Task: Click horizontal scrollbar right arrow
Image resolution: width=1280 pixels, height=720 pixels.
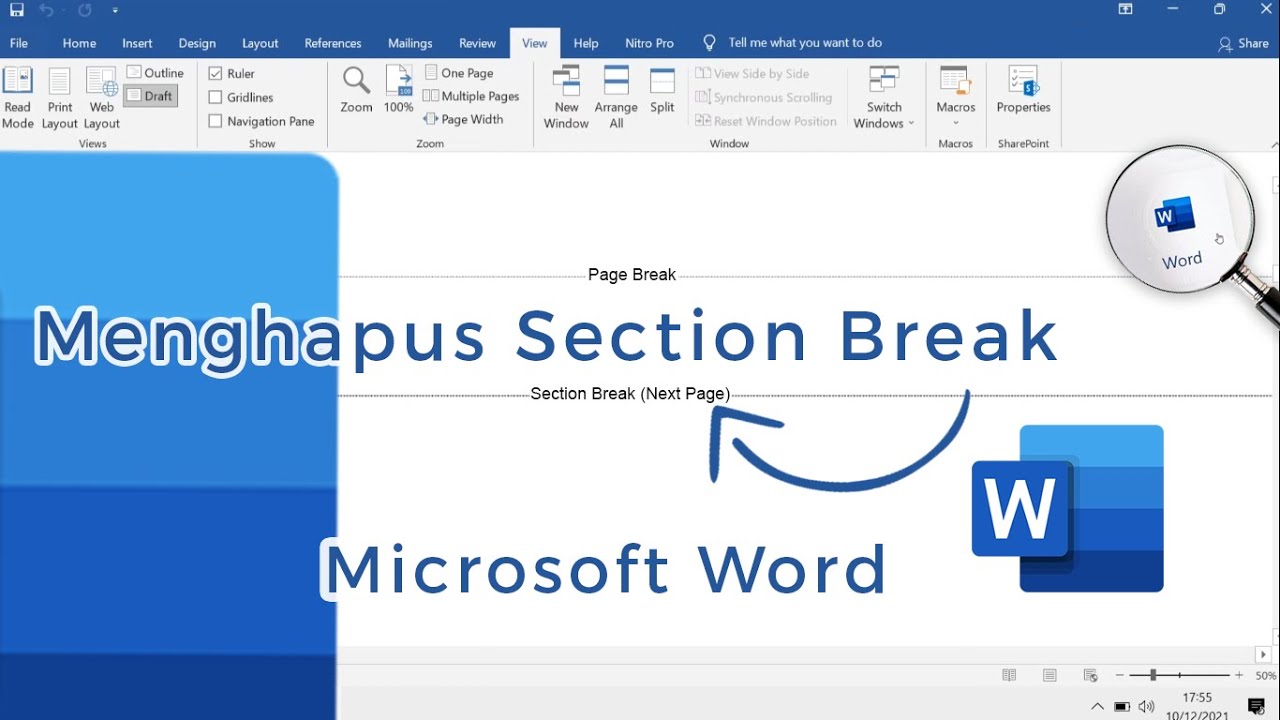Action: click(1263, 654)
